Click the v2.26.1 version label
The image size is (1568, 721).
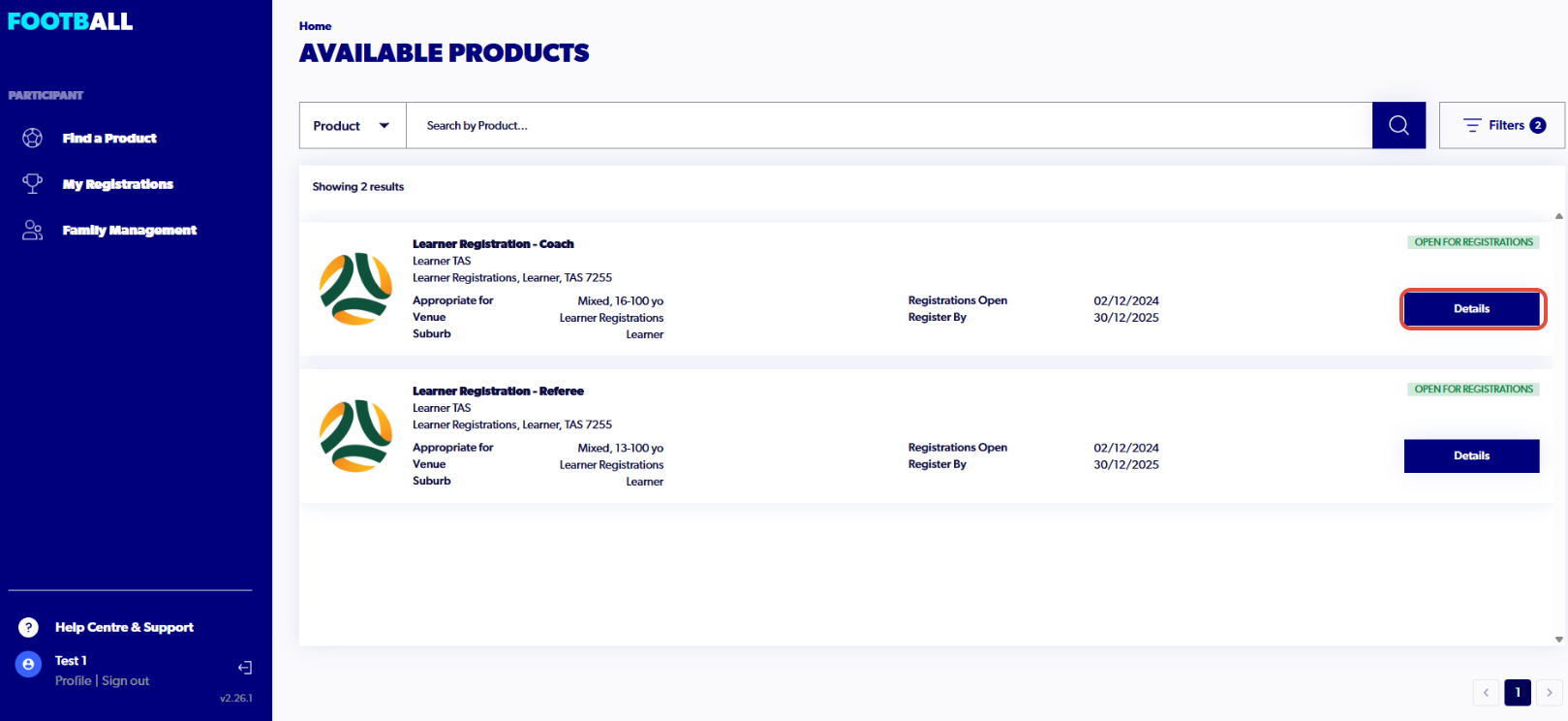pyautogui.click(x=236, y=698)
